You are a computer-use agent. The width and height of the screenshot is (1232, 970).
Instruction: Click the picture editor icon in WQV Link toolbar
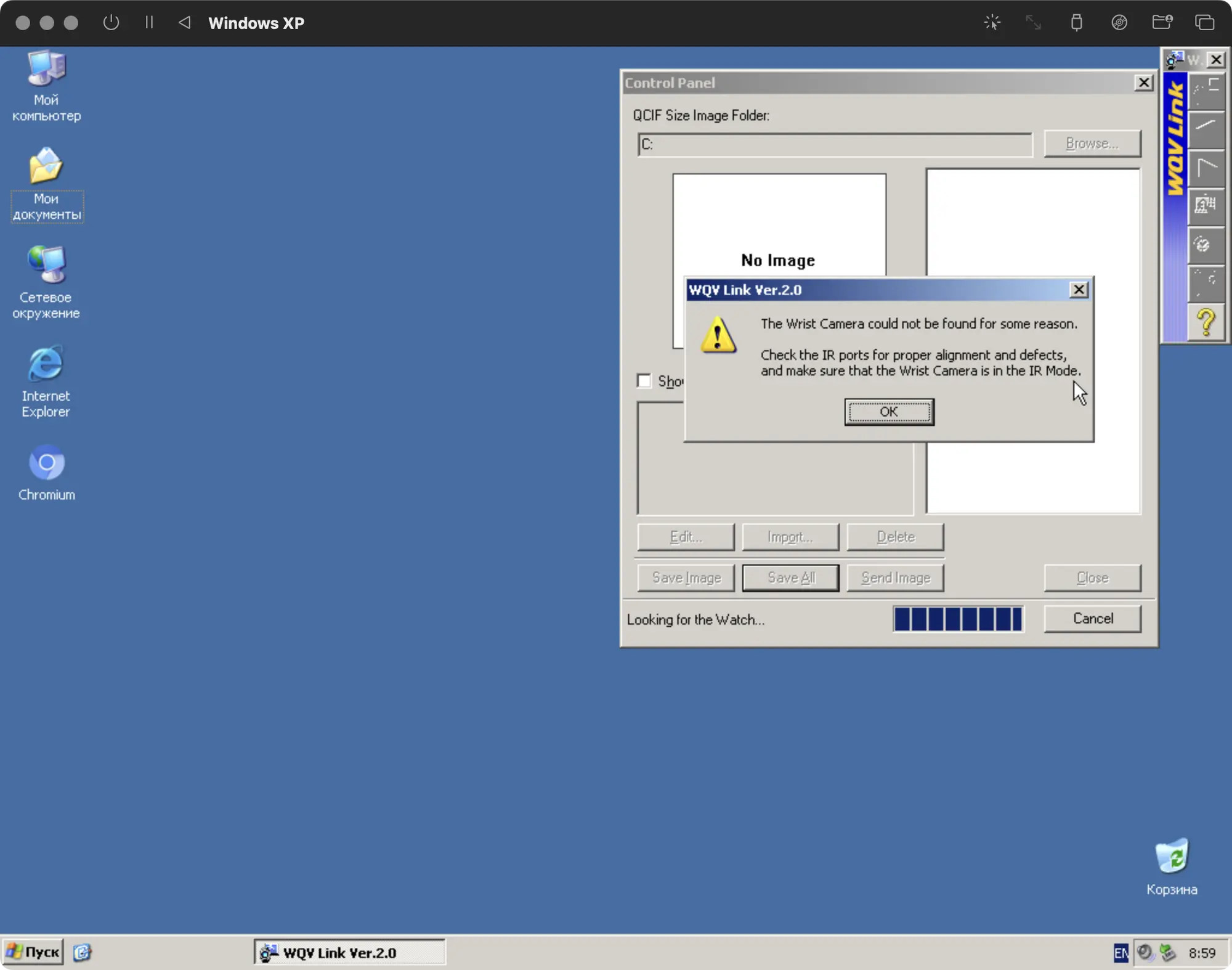[x=1206, y=206]
